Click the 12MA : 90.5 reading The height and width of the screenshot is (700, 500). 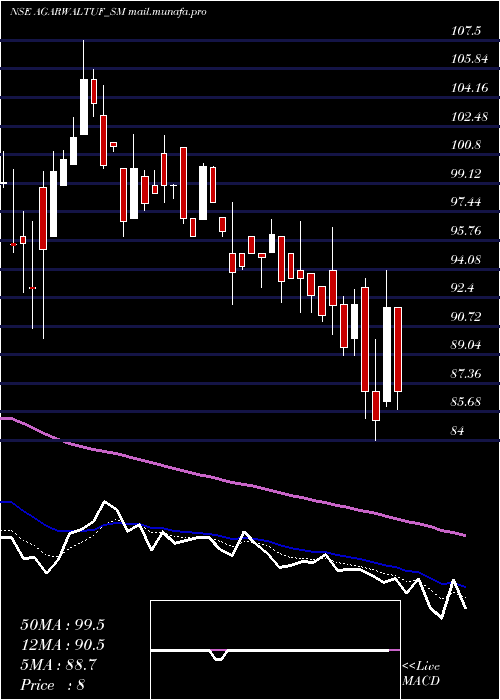[62, 645]
